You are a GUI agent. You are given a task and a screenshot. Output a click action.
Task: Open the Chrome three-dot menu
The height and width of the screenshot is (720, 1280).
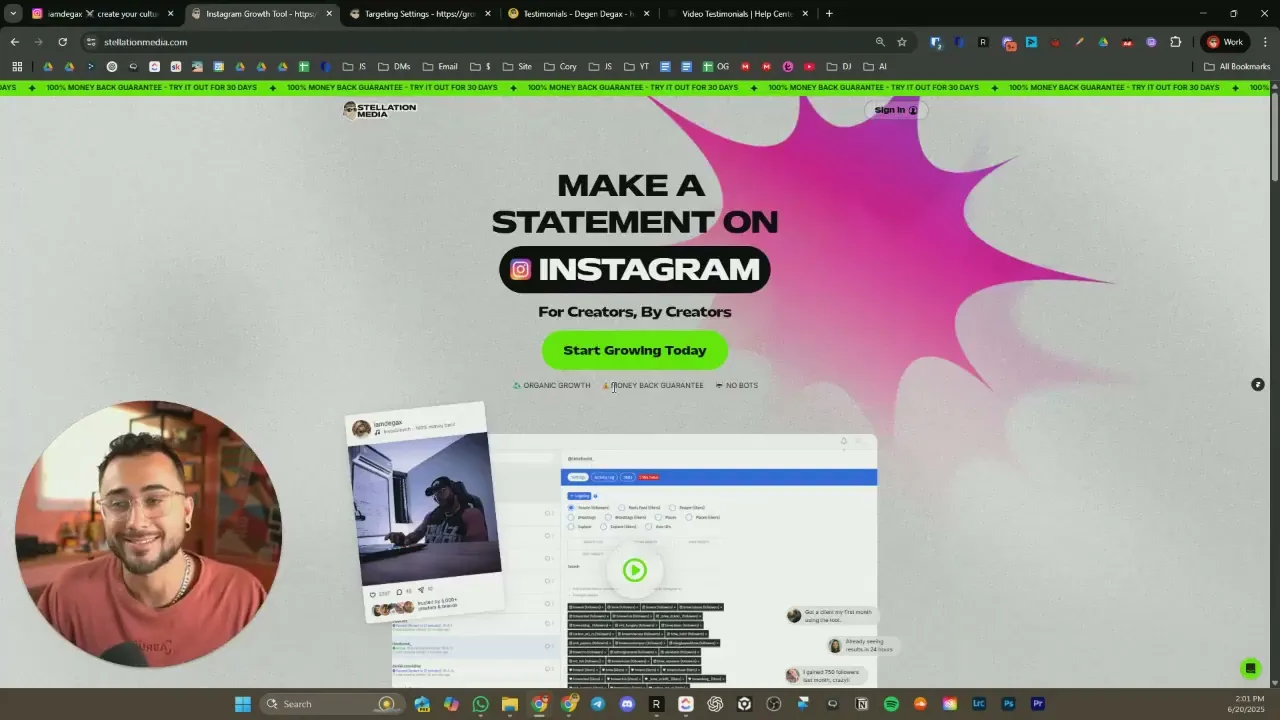(x=1265, y=42)
